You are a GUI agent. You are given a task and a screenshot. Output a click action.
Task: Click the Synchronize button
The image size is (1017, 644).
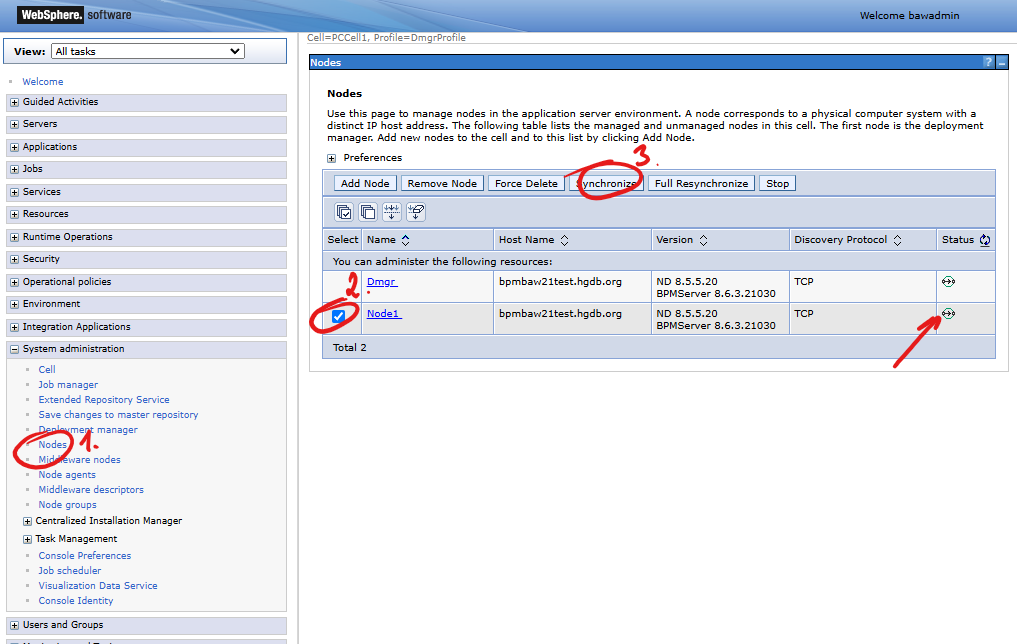click(x=606, y=184)
